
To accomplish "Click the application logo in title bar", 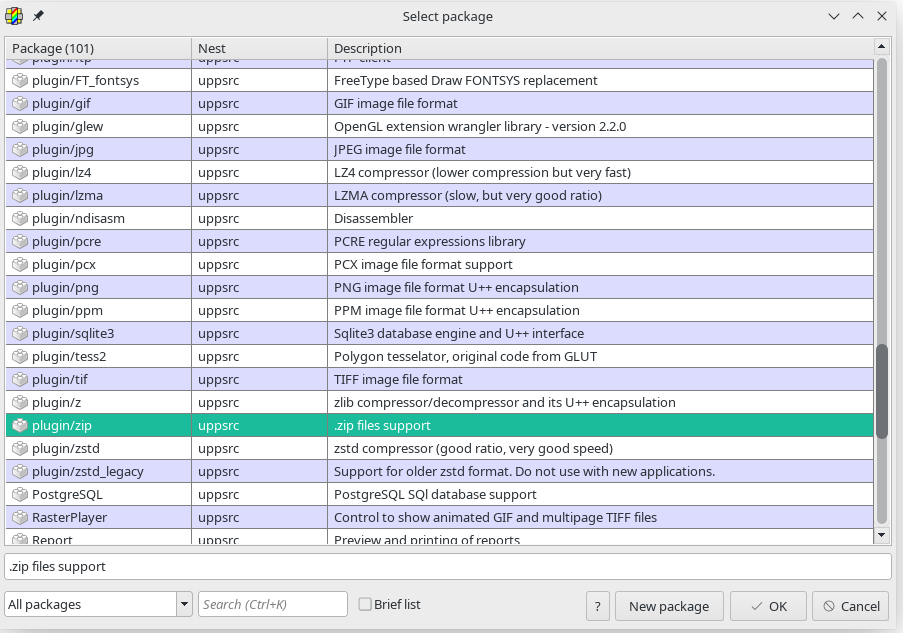I will click(15, 16).
